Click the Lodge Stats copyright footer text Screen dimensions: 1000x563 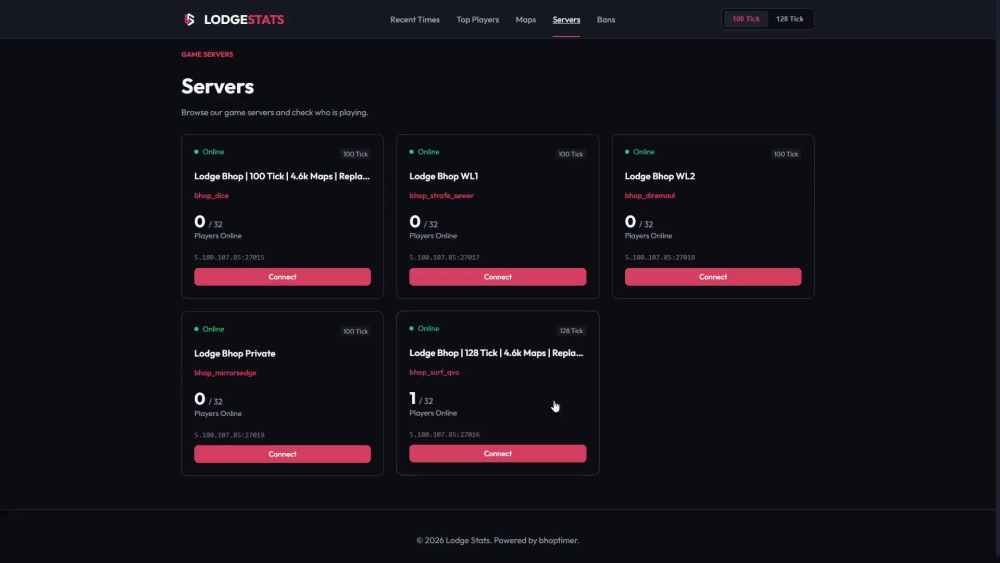(x=497, y=540)
